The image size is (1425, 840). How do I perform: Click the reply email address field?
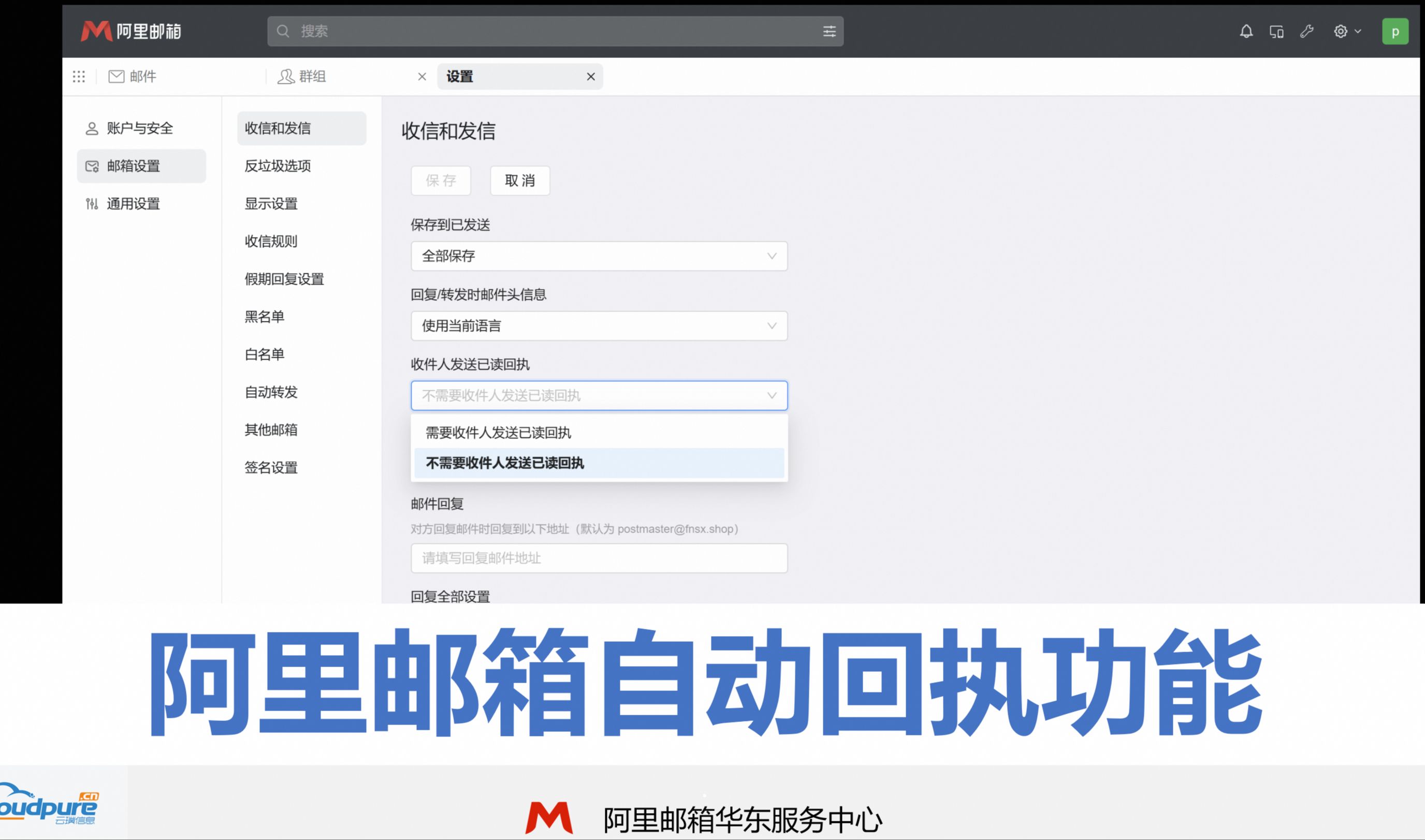[599, 558]
